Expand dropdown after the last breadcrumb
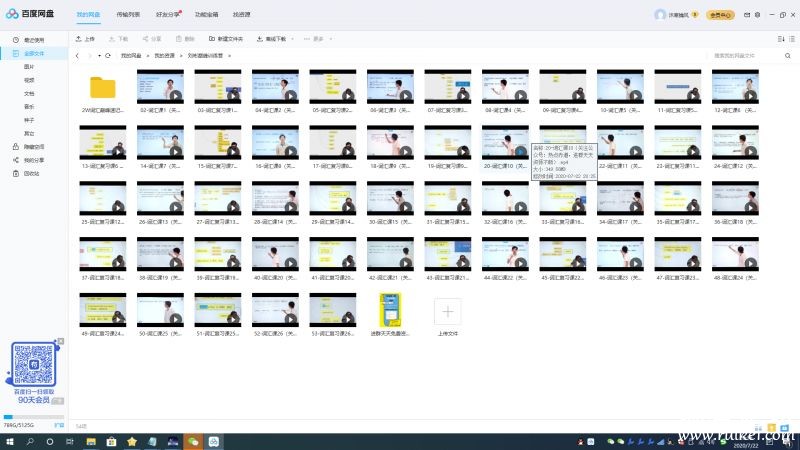The height and width of the screenshot is (450, 800). point(230,56)
